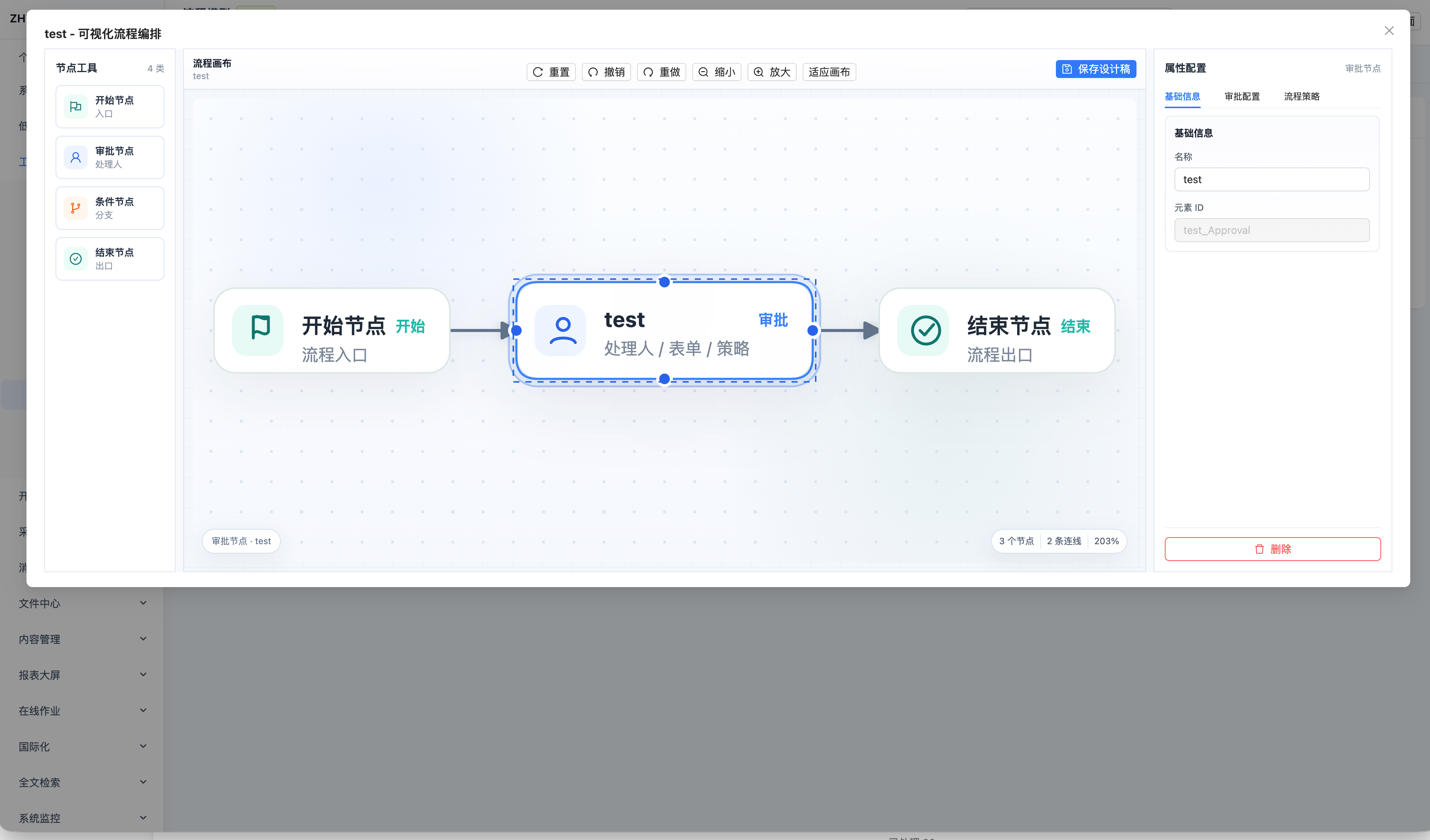The height and width of the screenshot is (840, 1430).
Task: Expand 报表大屏 sidebar menu chevron
Action: click(144, 674)
